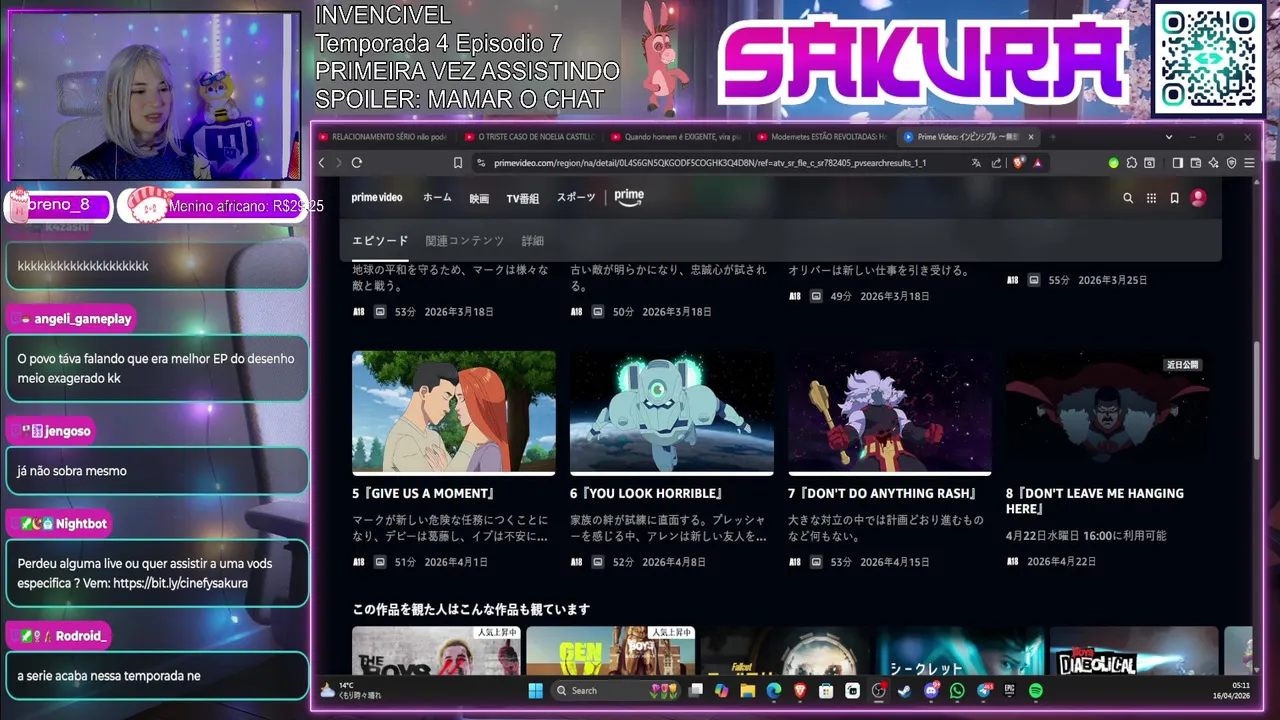Expand the browser tab search chevron
Image resolution: width=1280 pixels, height=720 pixels.
tap(1168, 137)
